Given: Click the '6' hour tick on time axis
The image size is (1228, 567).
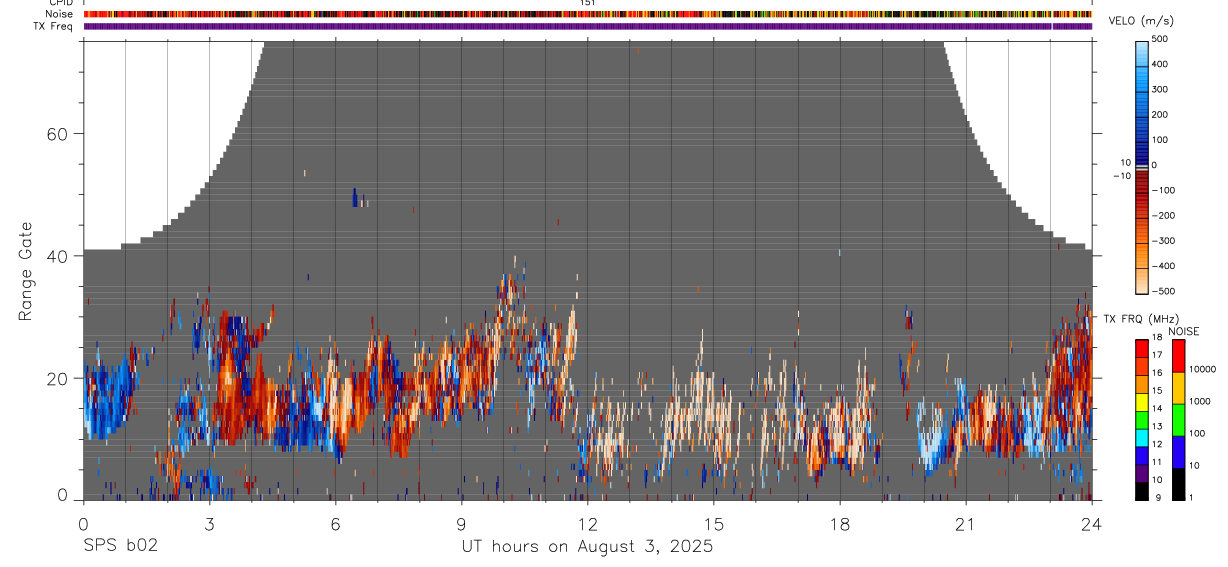Looking at the screenshot, I should [336, 523].
